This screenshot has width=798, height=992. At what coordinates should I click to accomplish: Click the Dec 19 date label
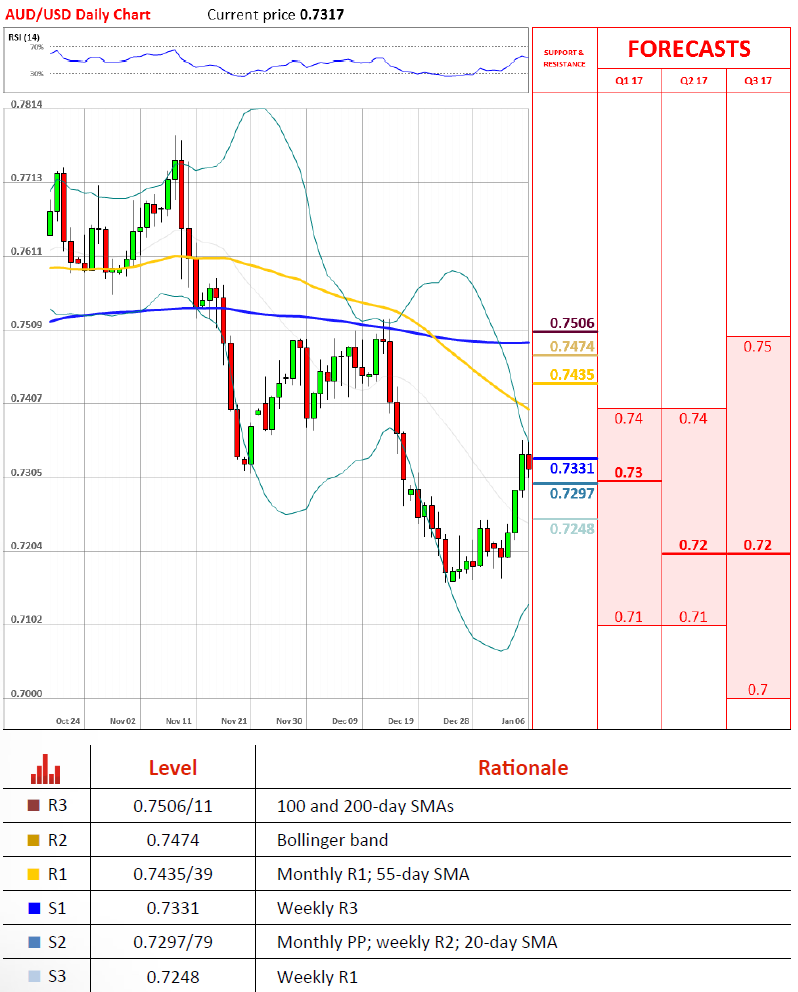coord(401,721)
